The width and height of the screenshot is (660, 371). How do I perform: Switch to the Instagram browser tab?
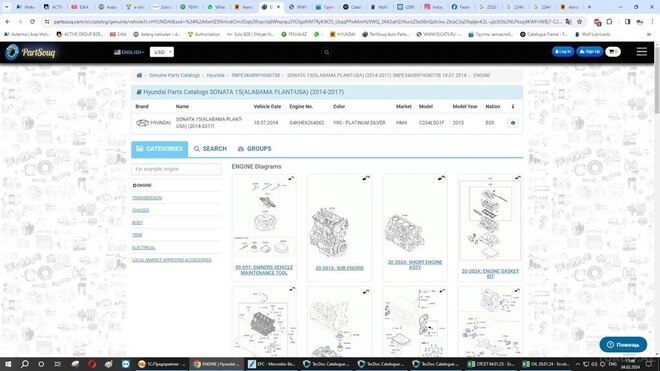[433, 7]
